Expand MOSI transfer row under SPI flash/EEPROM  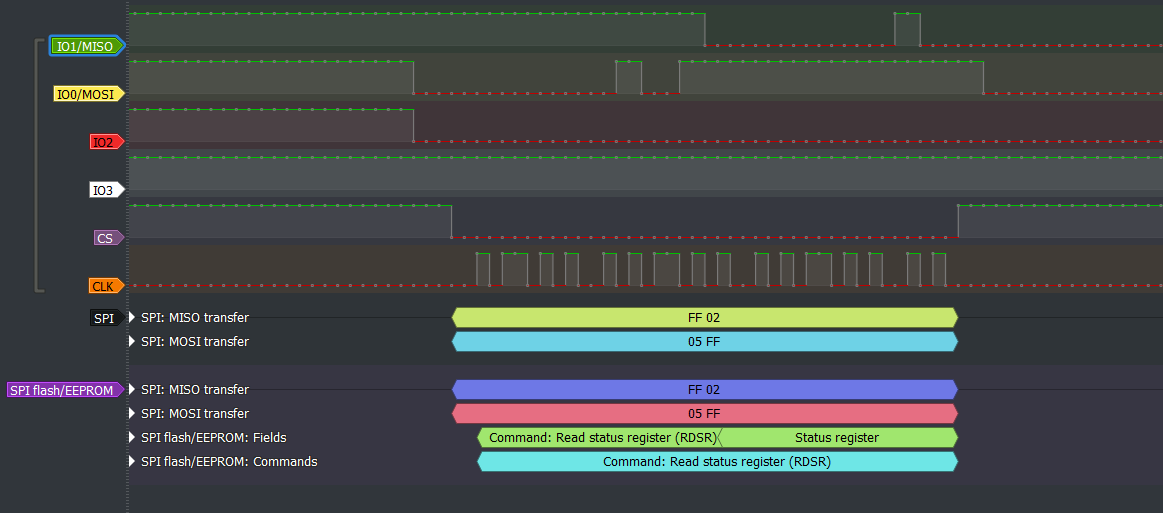coord(132,414)
